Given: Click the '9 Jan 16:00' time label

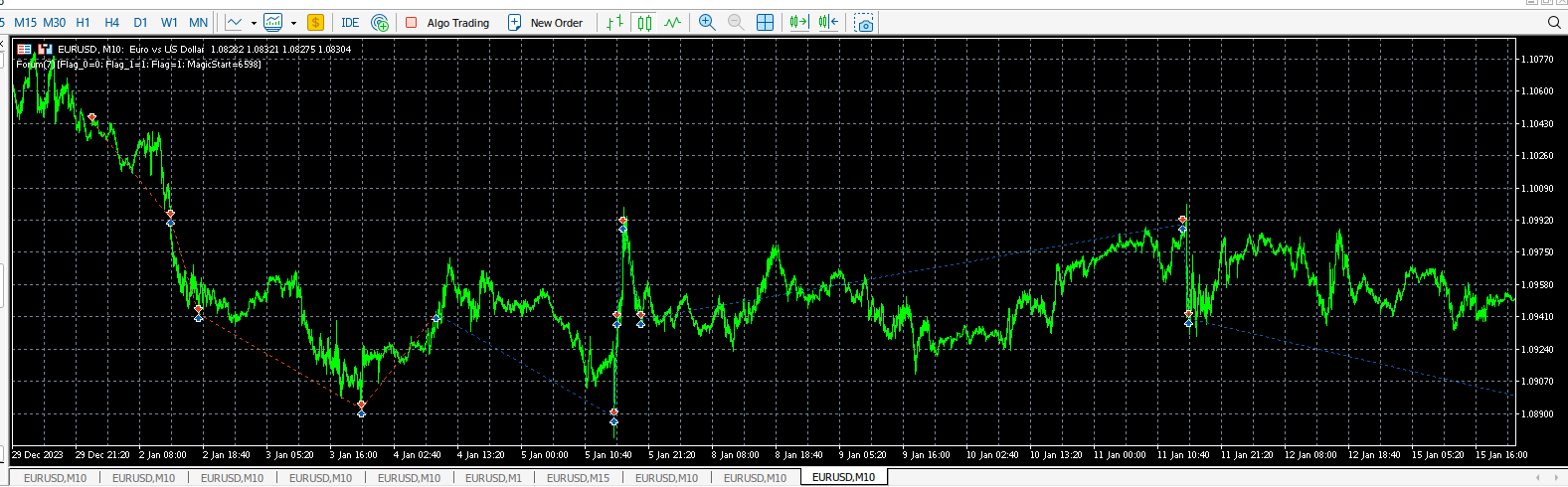Looking at the screenshot, I should (927, 455).
